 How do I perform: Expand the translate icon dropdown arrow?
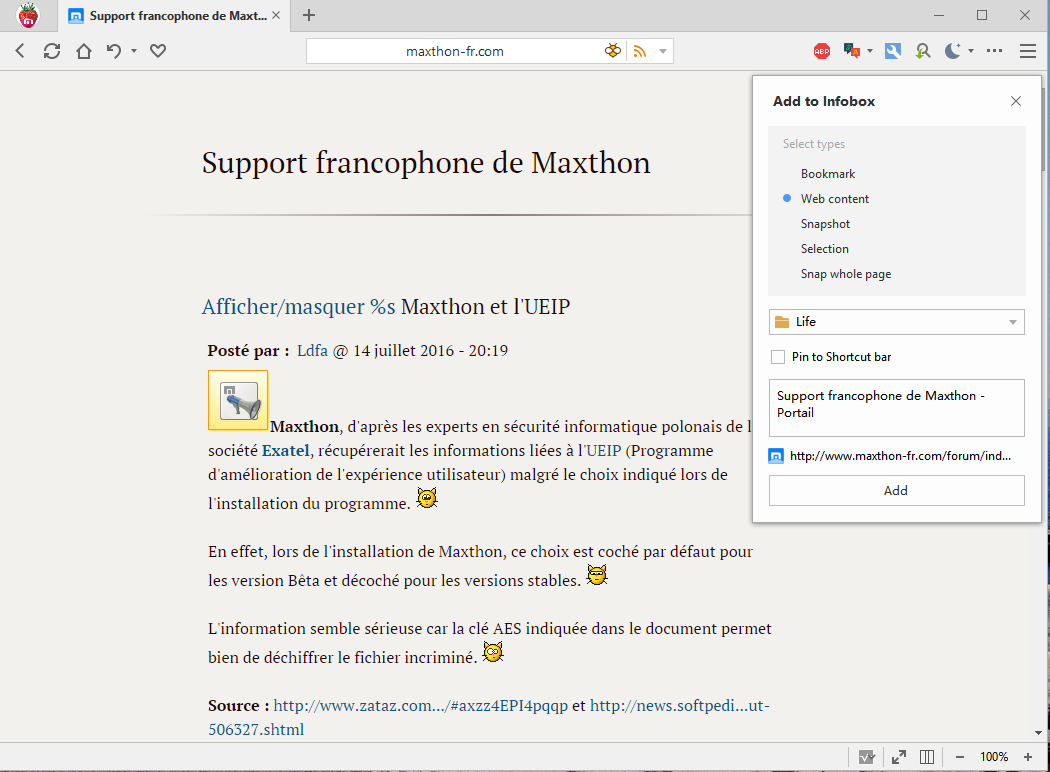tap(870, 51)
